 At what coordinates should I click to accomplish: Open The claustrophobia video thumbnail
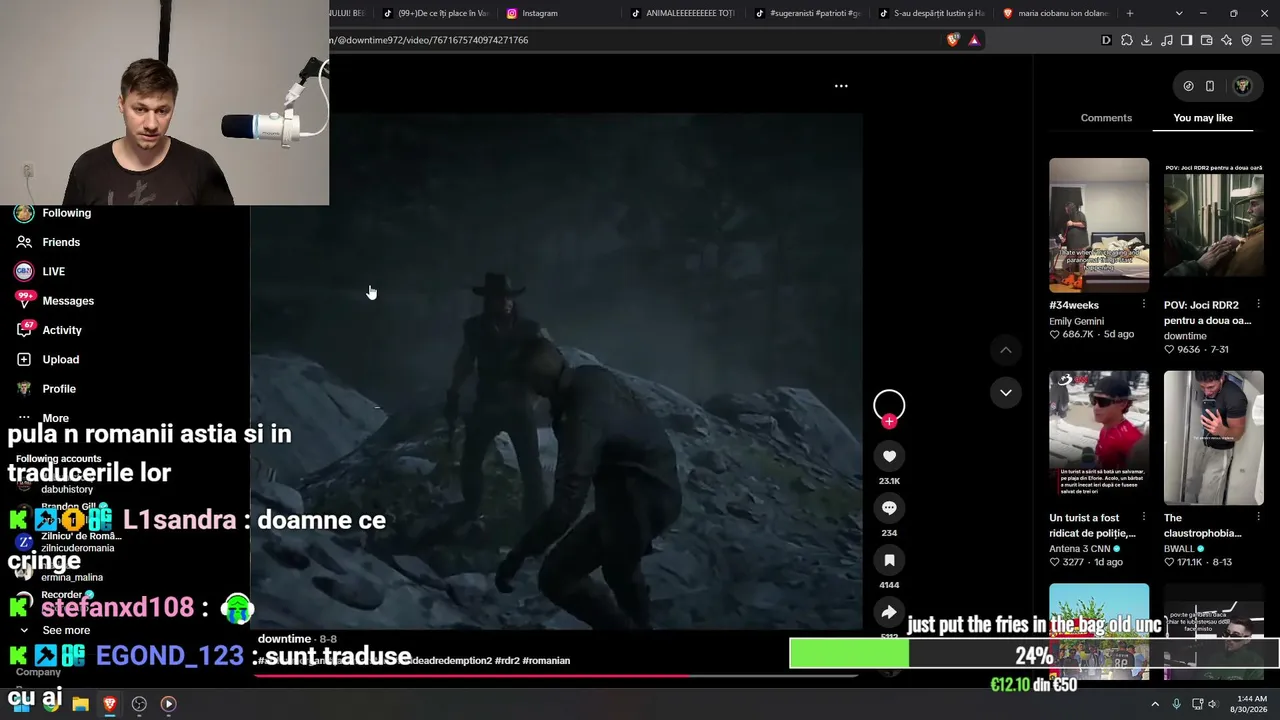pos(1213,438)
